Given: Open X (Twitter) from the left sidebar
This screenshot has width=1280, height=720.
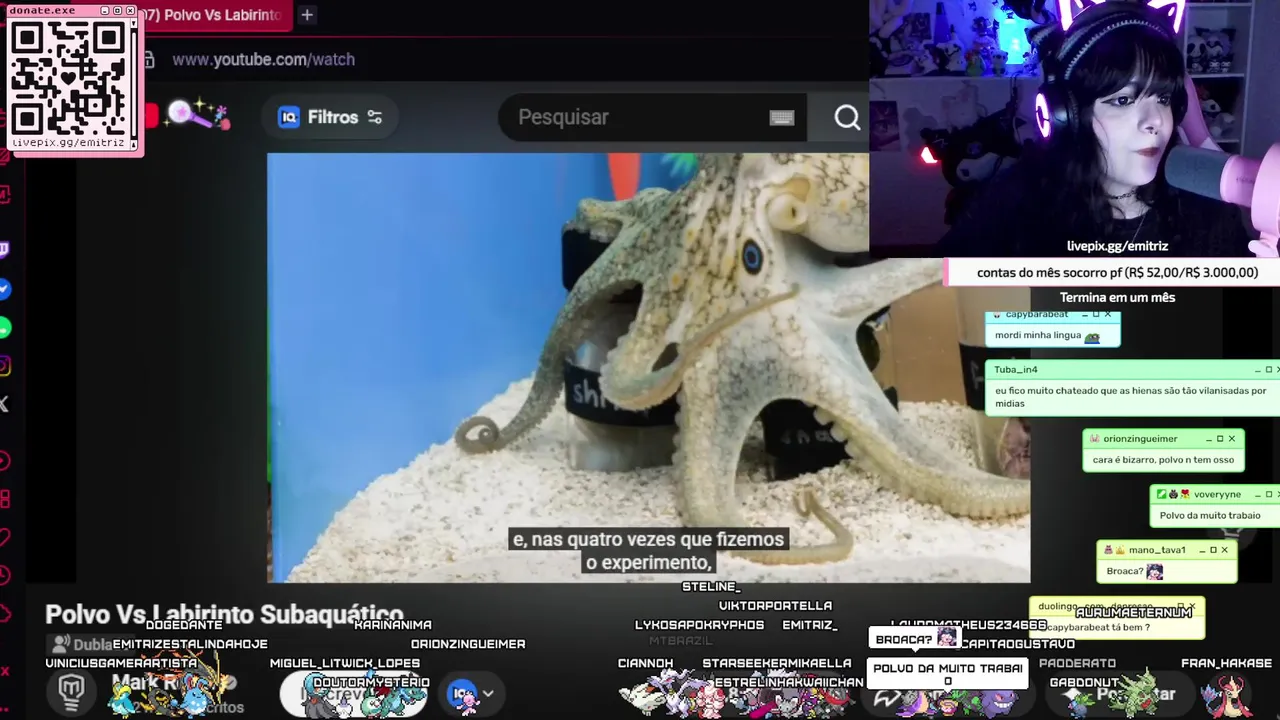Looking at the screenshot, I should coord(5,404).
